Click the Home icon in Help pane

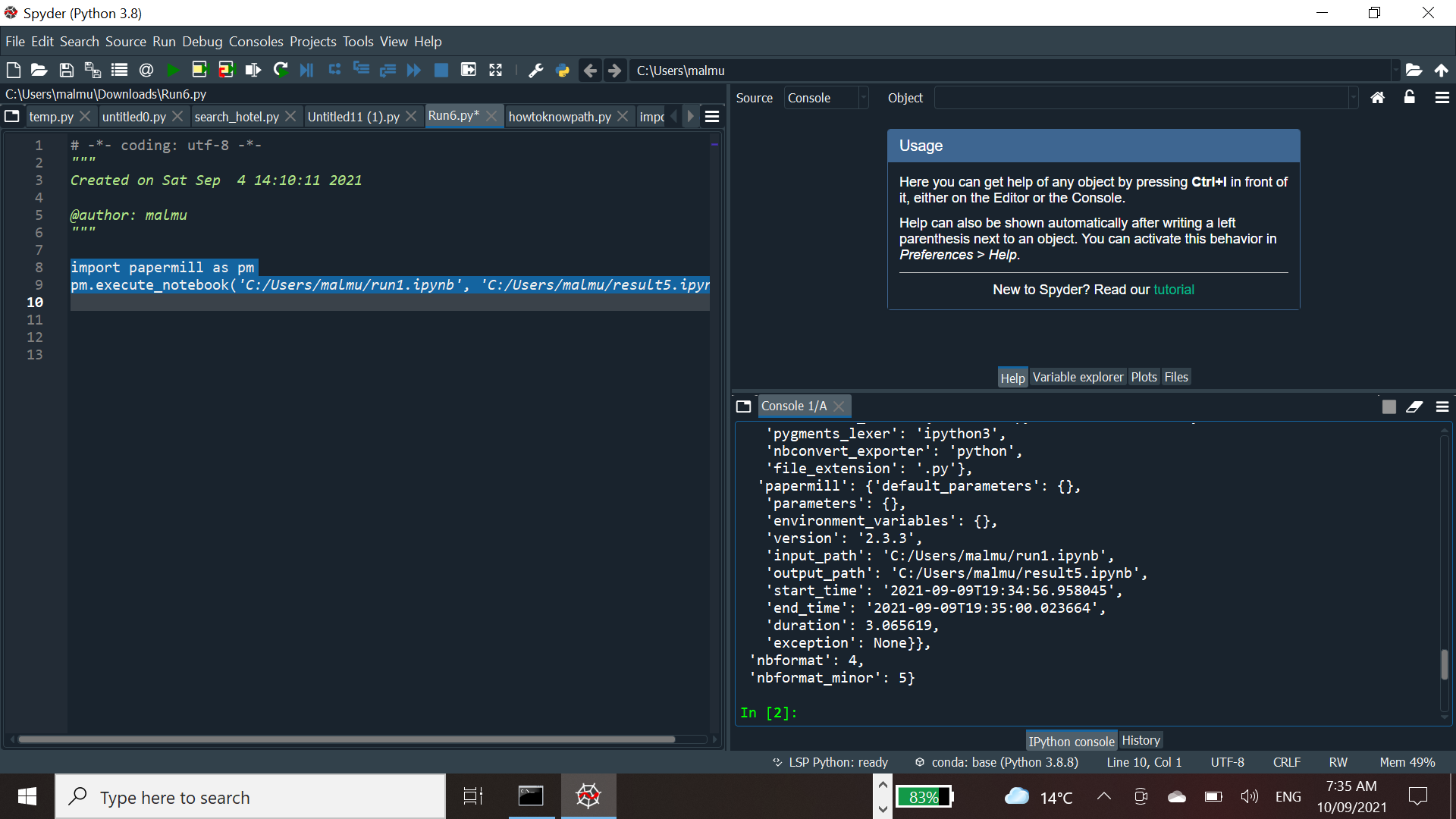(1378, 97)
